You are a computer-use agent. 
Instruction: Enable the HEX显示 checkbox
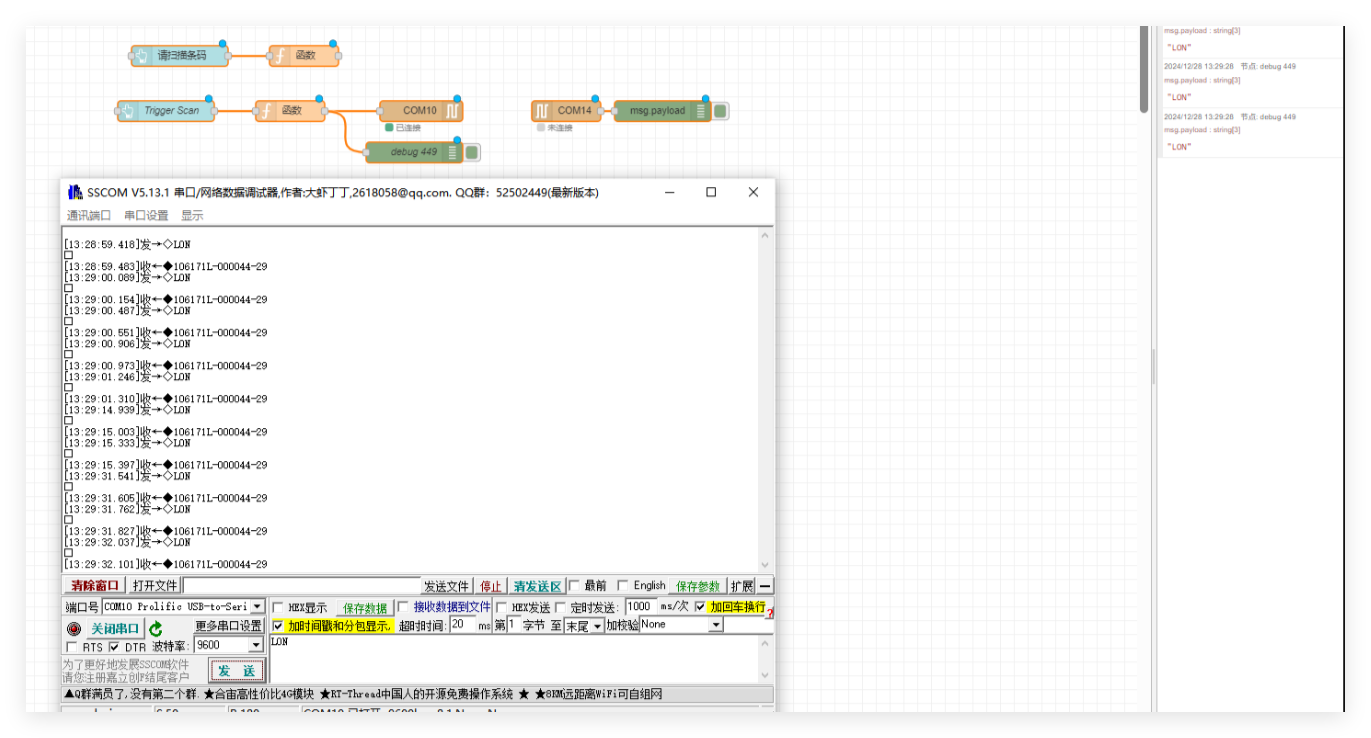point(278,608)
